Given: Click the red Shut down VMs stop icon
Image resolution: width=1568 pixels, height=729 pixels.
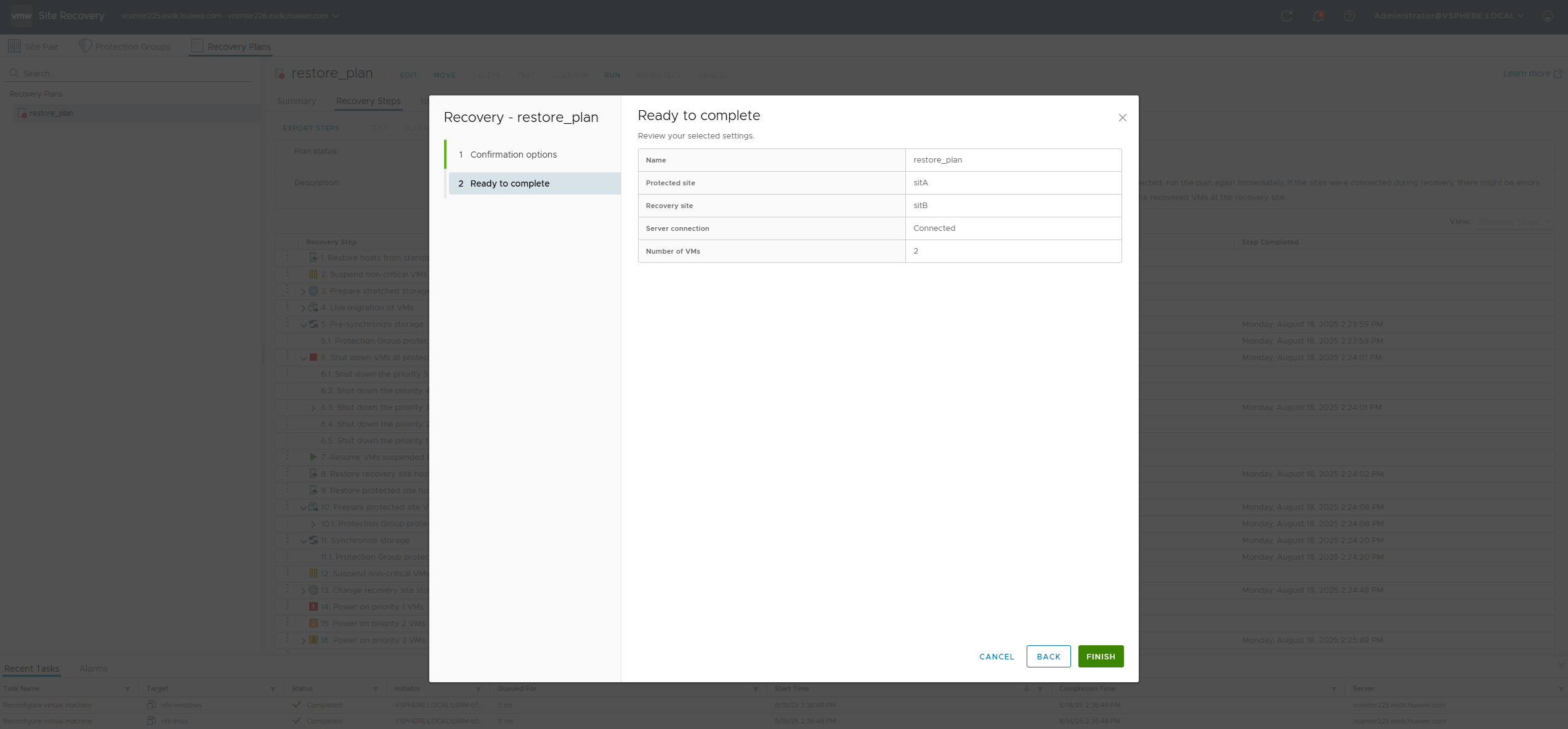Looking at the screenshot, I should click(313, 357).
